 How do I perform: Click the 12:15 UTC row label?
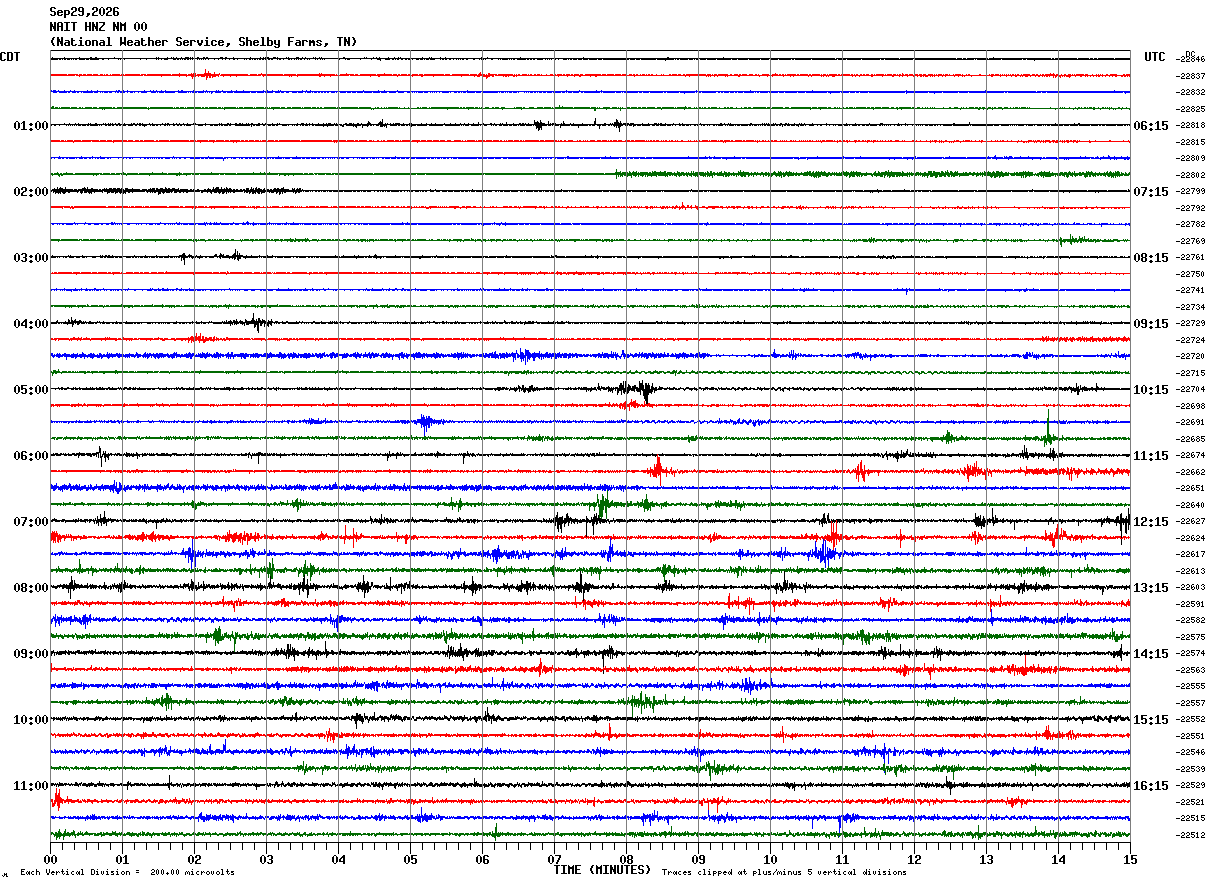coord(1150,522)
